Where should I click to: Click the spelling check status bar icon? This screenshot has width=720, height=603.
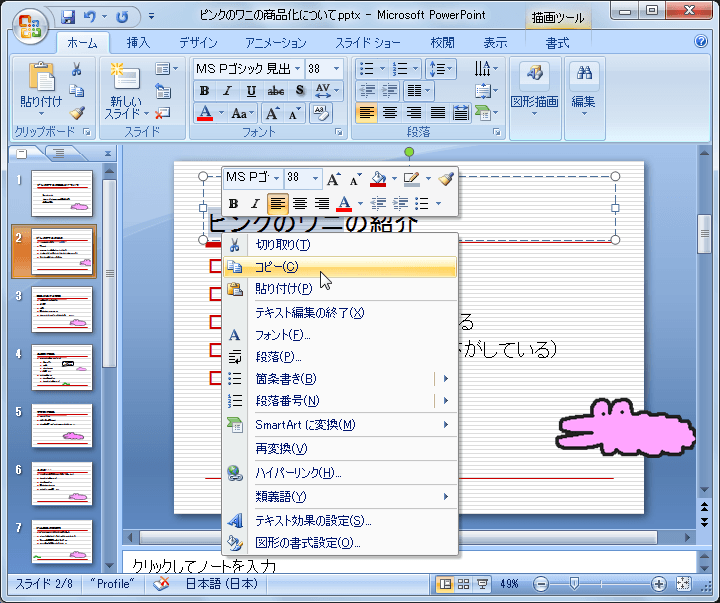pos(161,584)
